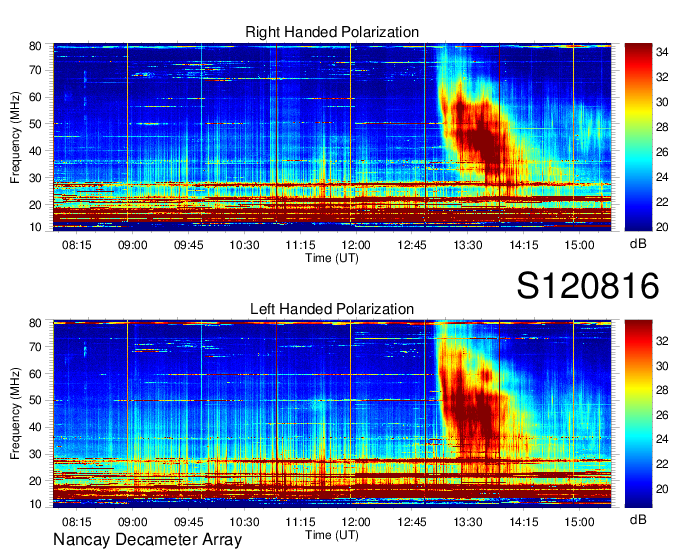The height and width of the screenshot is (552, 680).
Task: Click the 30 MHz tick on the Left Handed plot
Action: [35, 454]
